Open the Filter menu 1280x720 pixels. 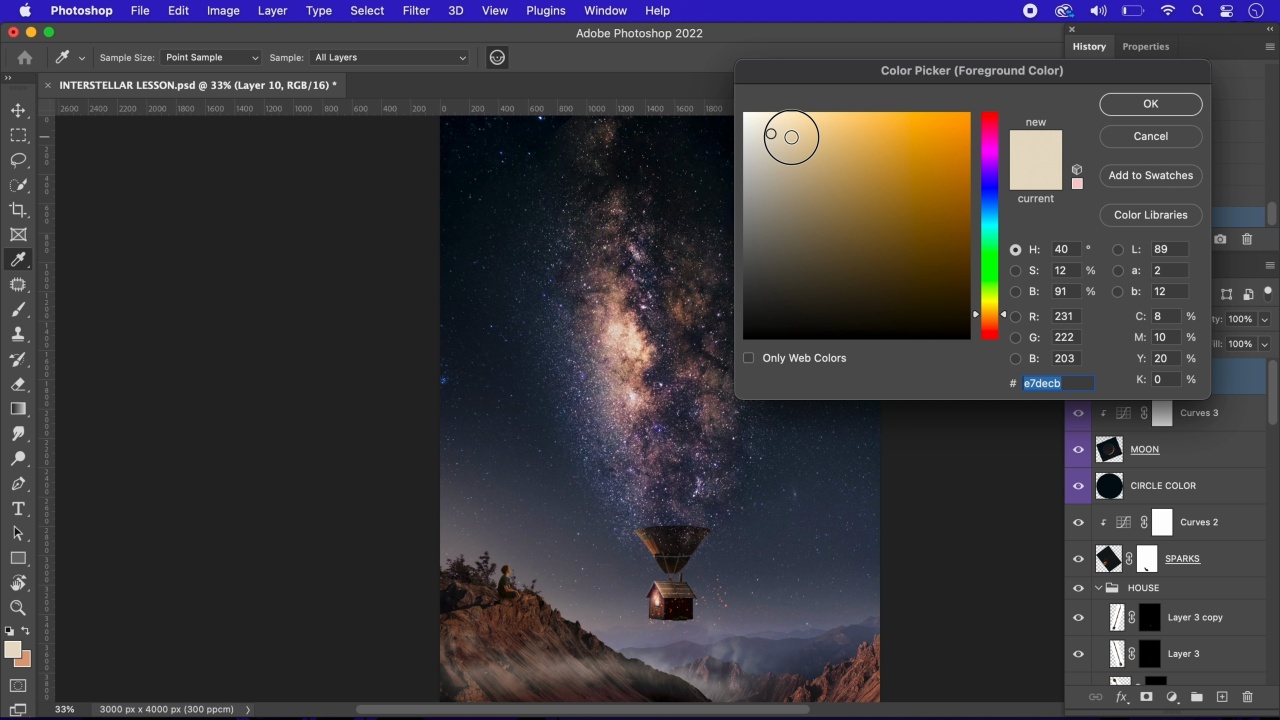[416, 11]
